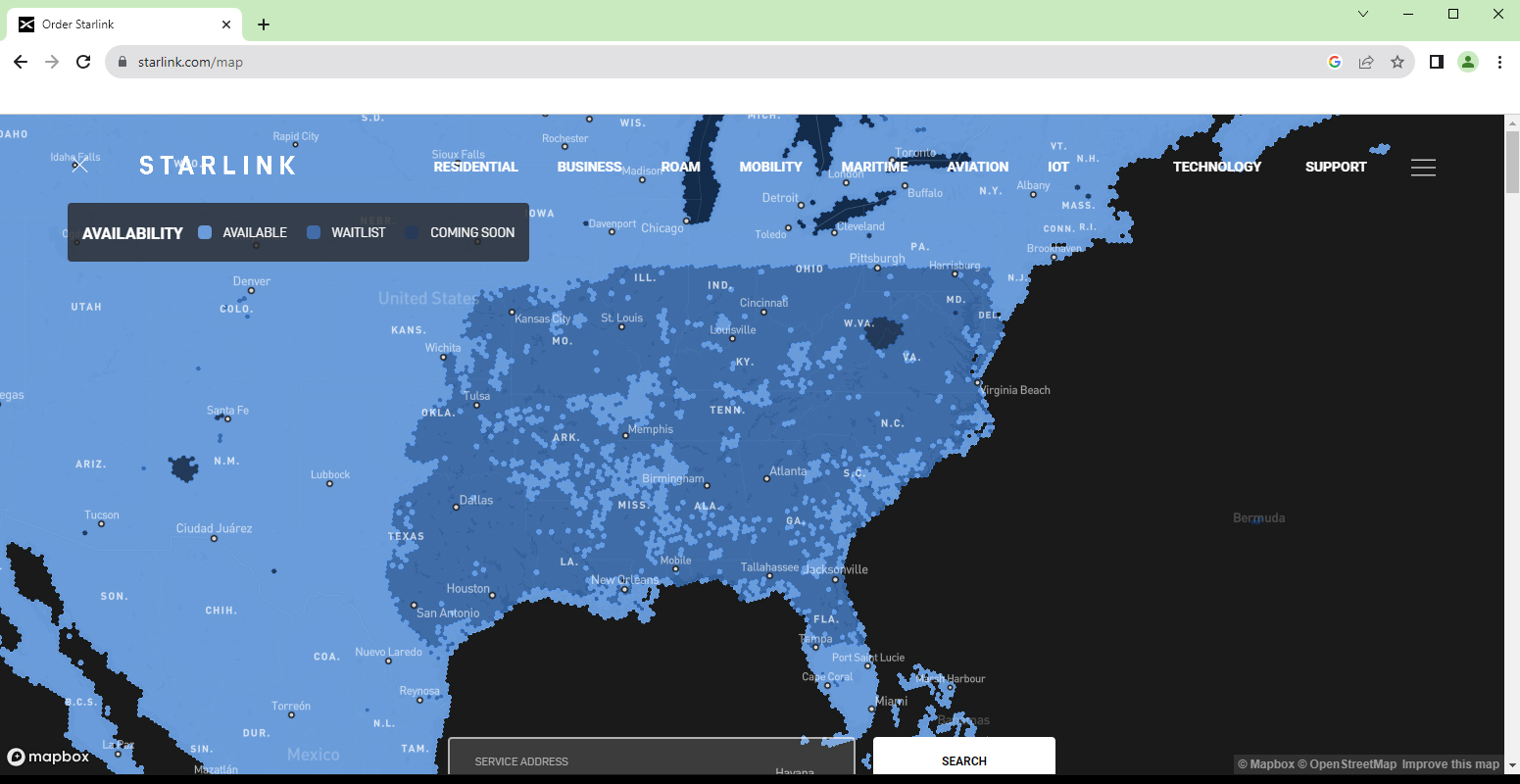Open the Residential menu item

coord(475,167)
